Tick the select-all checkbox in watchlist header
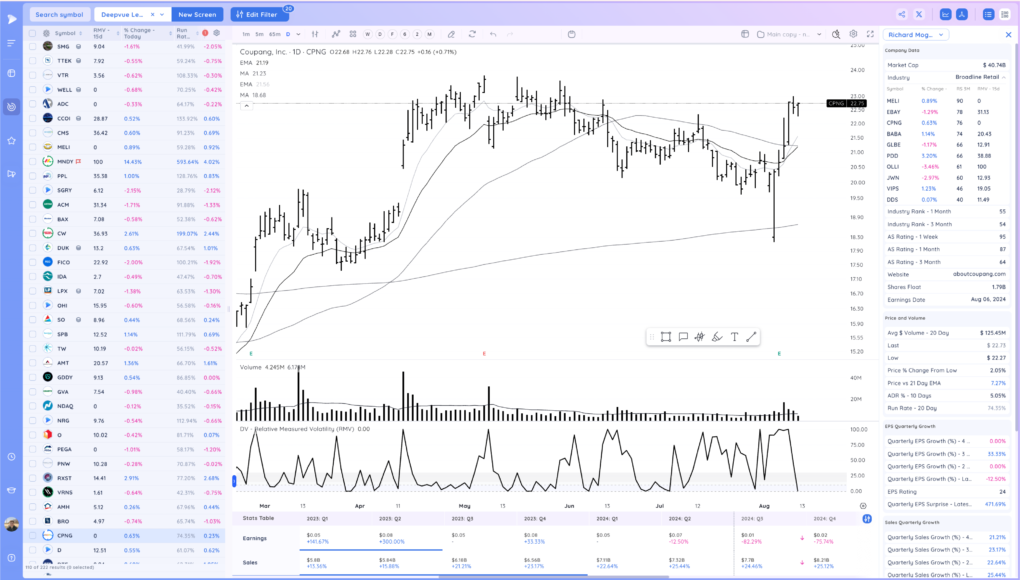Screen dimensions: 1020x580 (33, 33)
